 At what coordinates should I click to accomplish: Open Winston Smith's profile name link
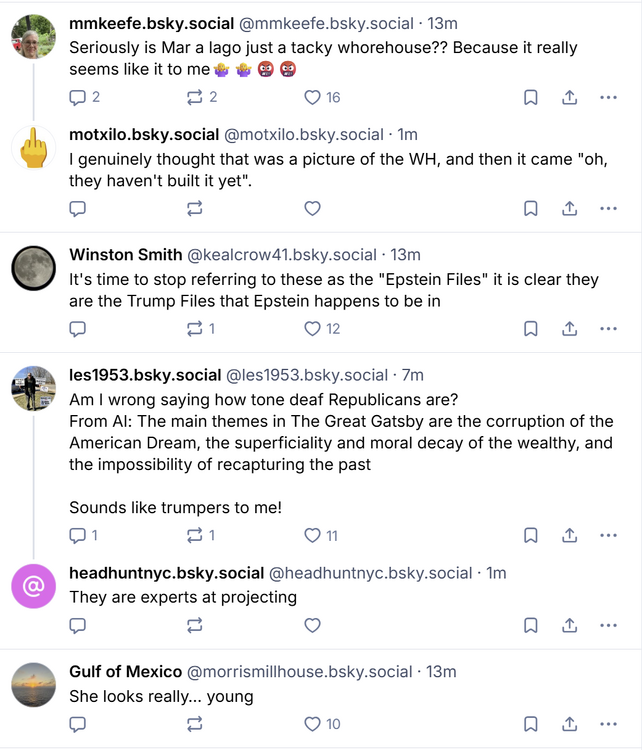coord(126,254)
